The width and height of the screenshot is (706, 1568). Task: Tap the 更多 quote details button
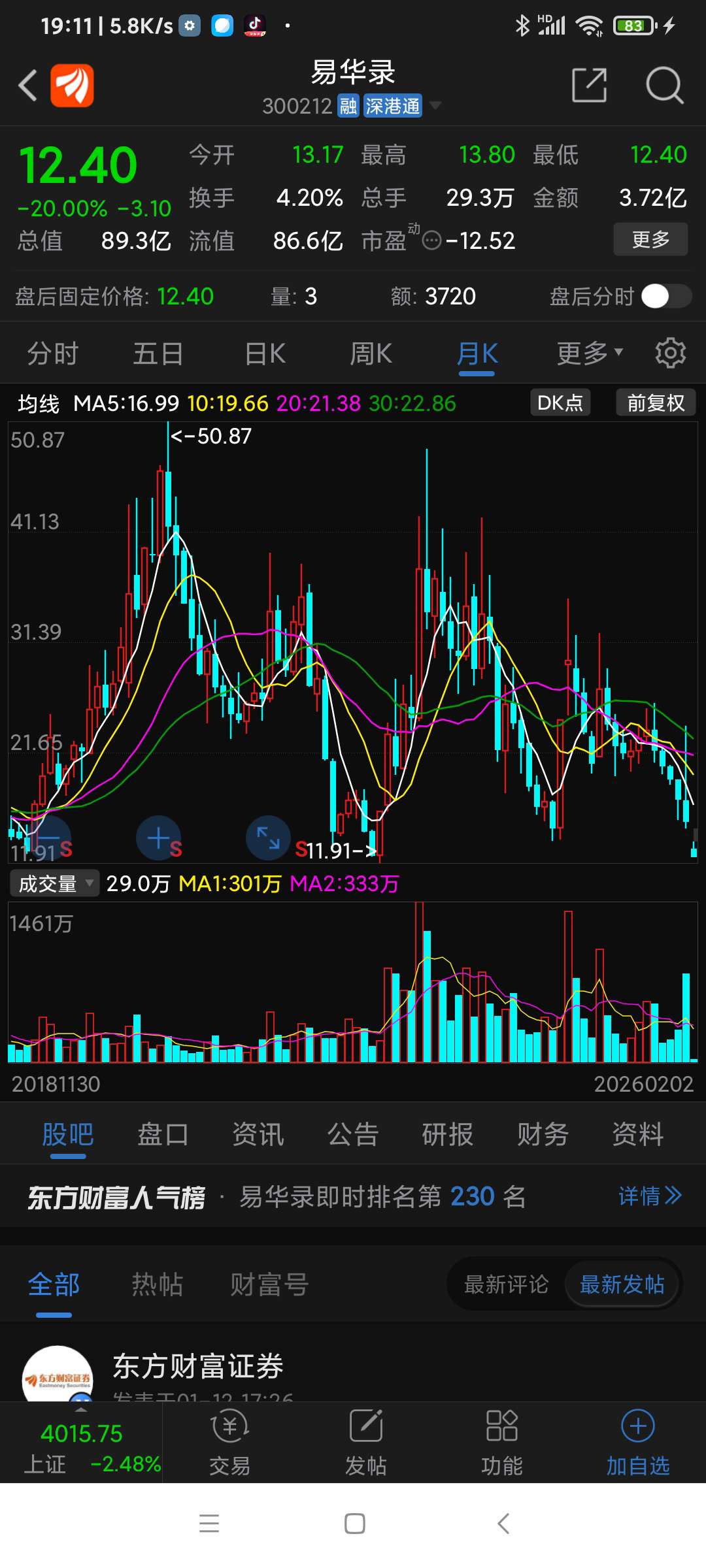click(x=650, y=239)
